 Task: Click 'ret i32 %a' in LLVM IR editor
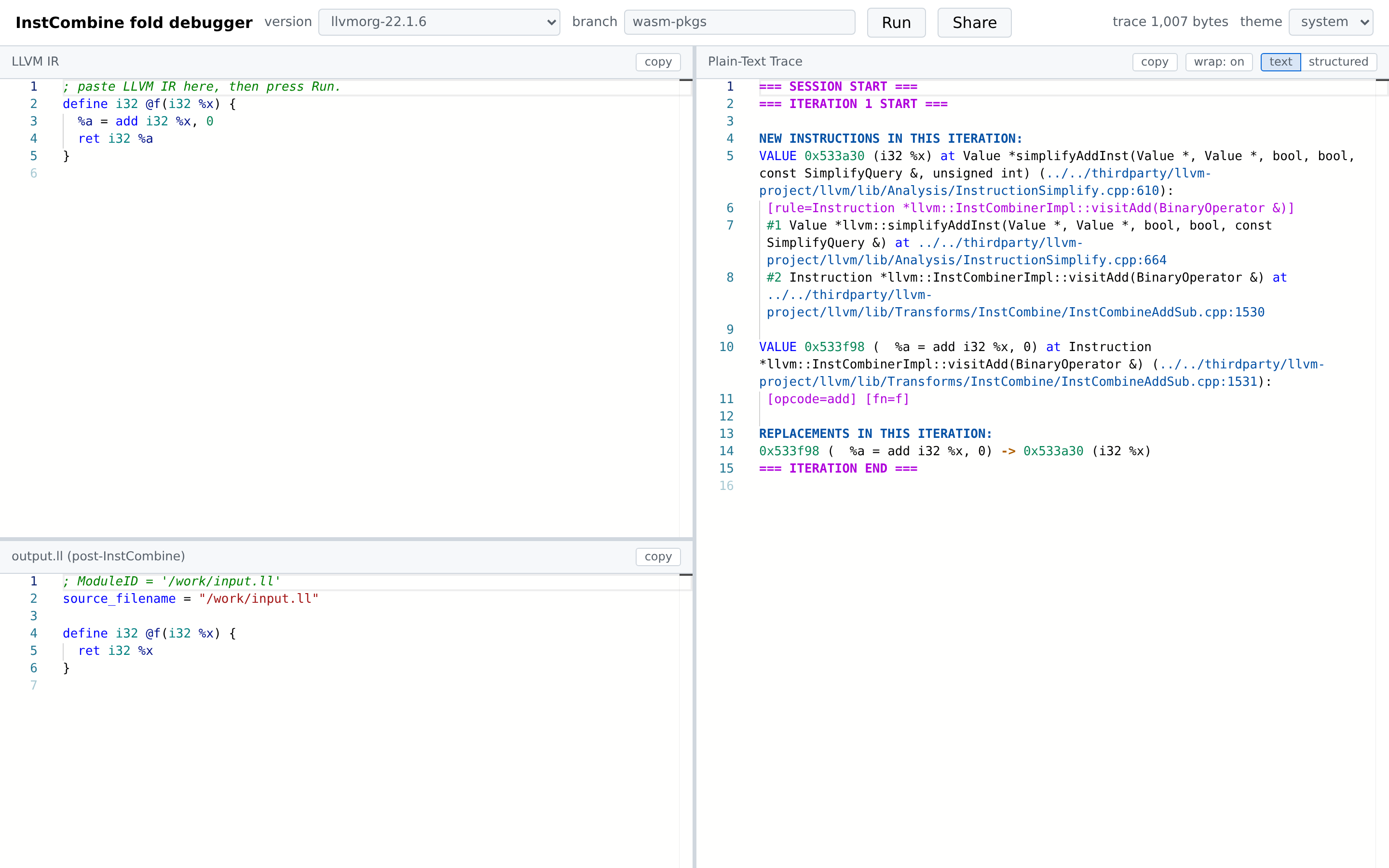[115, 139]
